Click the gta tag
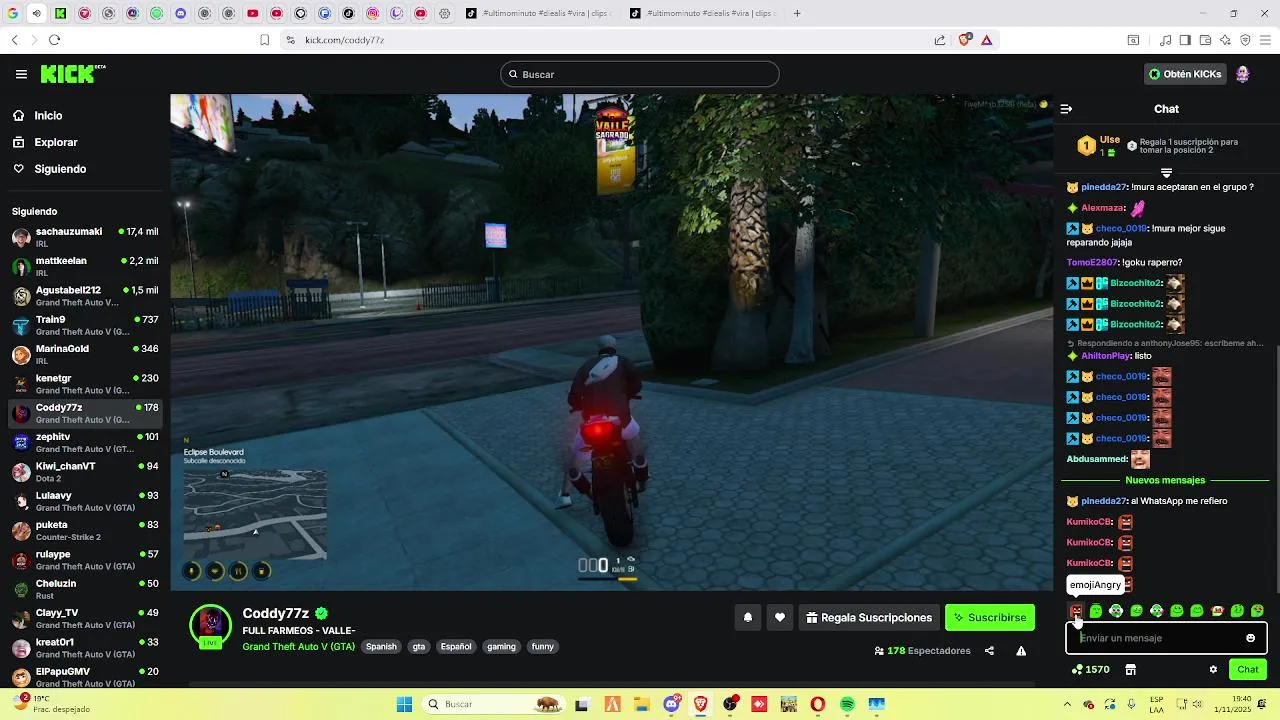 419,646
